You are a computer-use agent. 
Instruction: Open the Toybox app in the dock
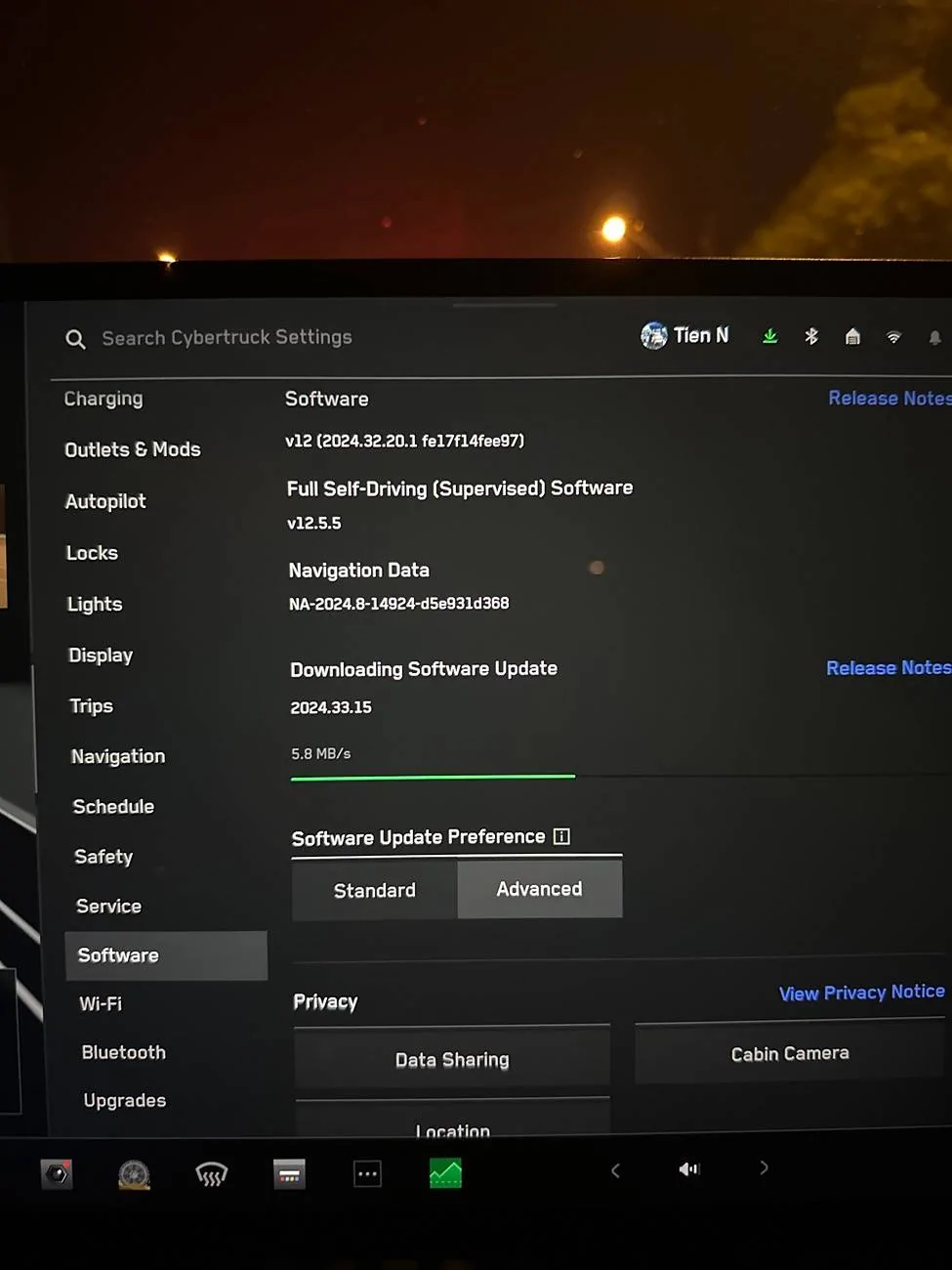289,1173
